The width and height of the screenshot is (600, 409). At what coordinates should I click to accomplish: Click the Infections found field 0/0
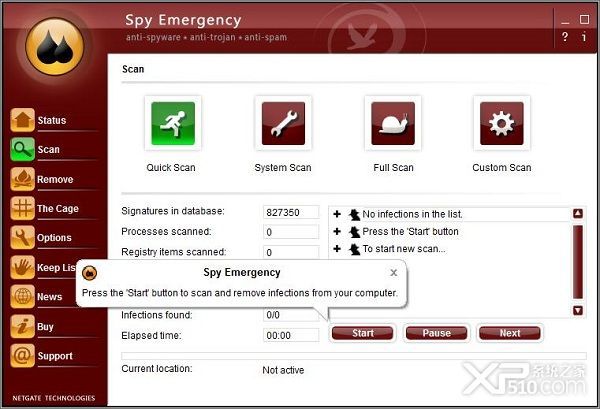click(291, 315)
